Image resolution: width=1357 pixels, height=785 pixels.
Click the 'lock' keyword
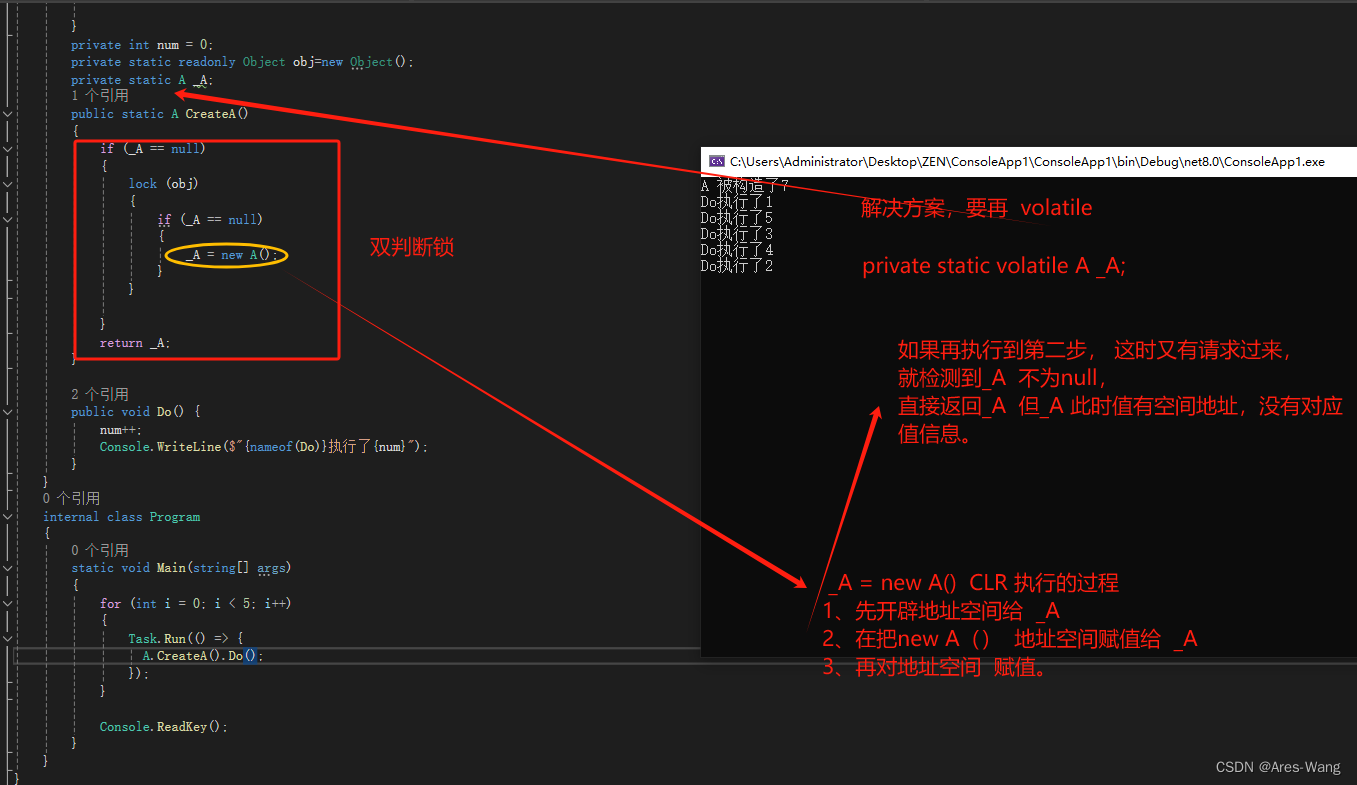143,184
